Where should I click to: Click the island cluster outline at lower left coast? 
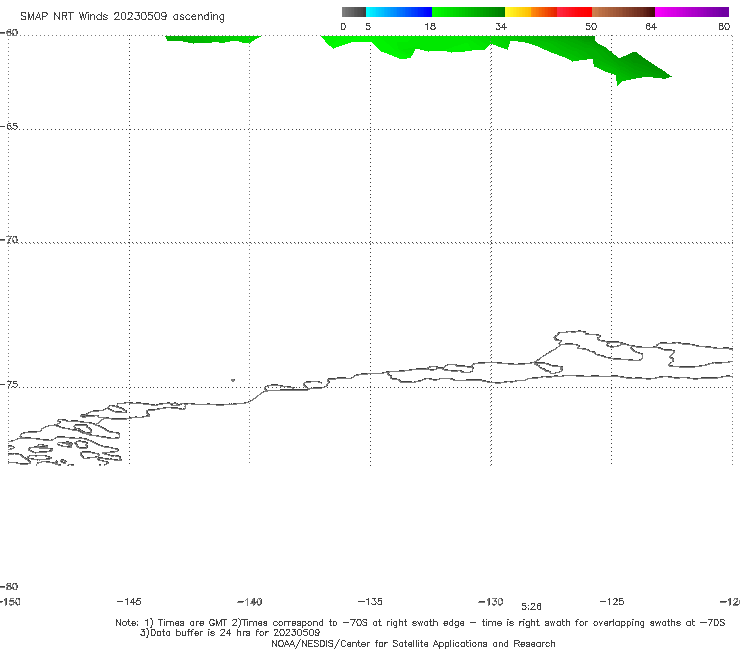click(x=66, y=441)
